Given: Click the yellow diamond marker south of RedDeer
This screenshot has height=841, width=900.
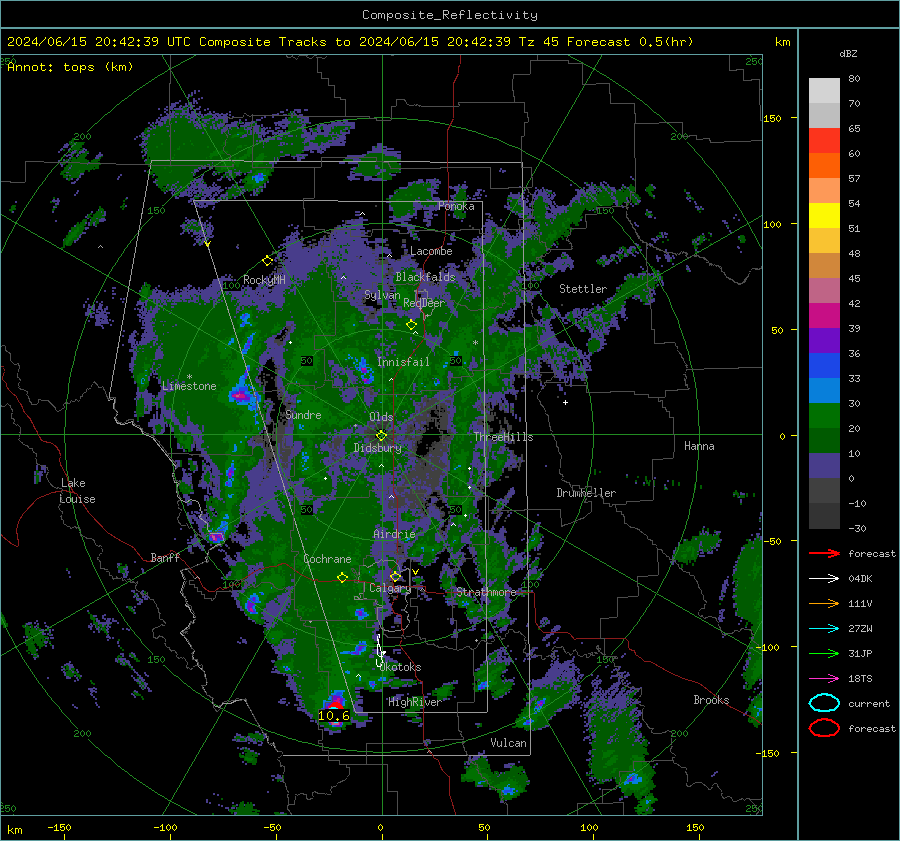Looking at the screenshot, I should coord(411,325).
